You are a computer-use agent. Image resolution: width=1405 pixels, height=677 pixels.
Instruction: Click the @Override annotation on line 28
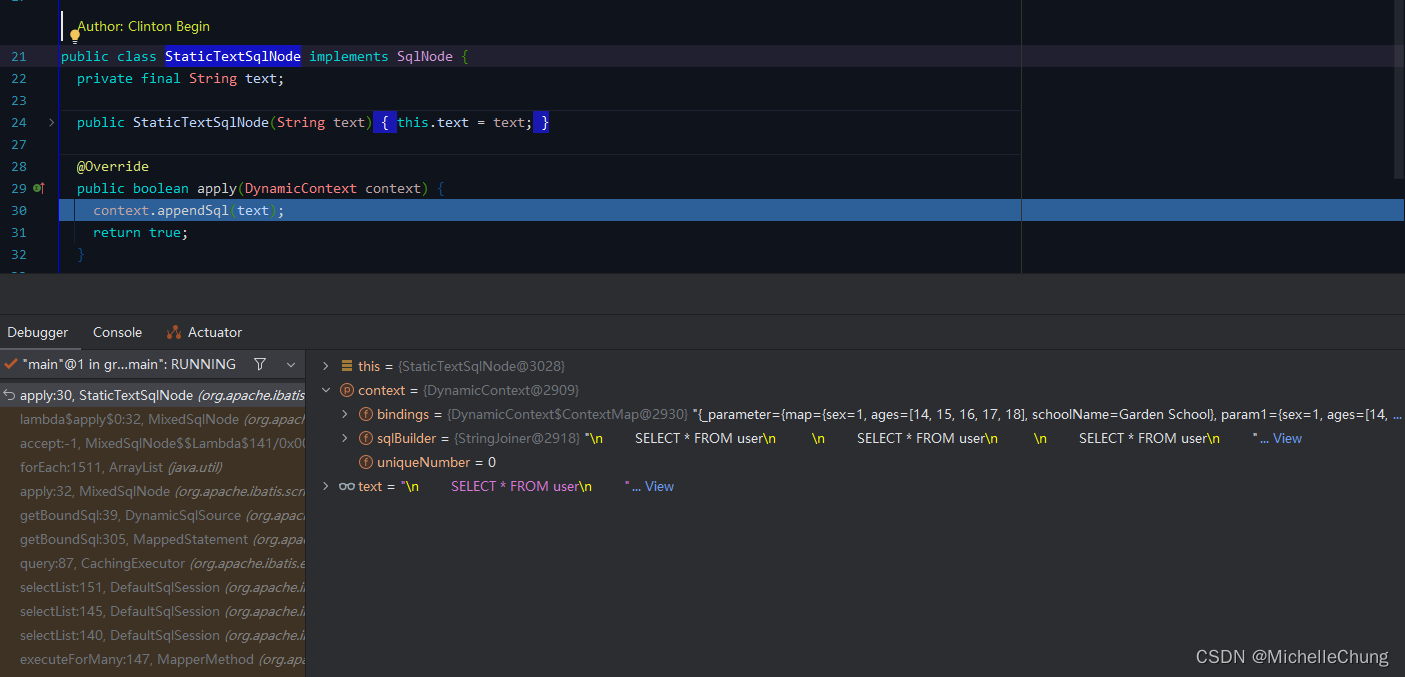coord(113,166)
